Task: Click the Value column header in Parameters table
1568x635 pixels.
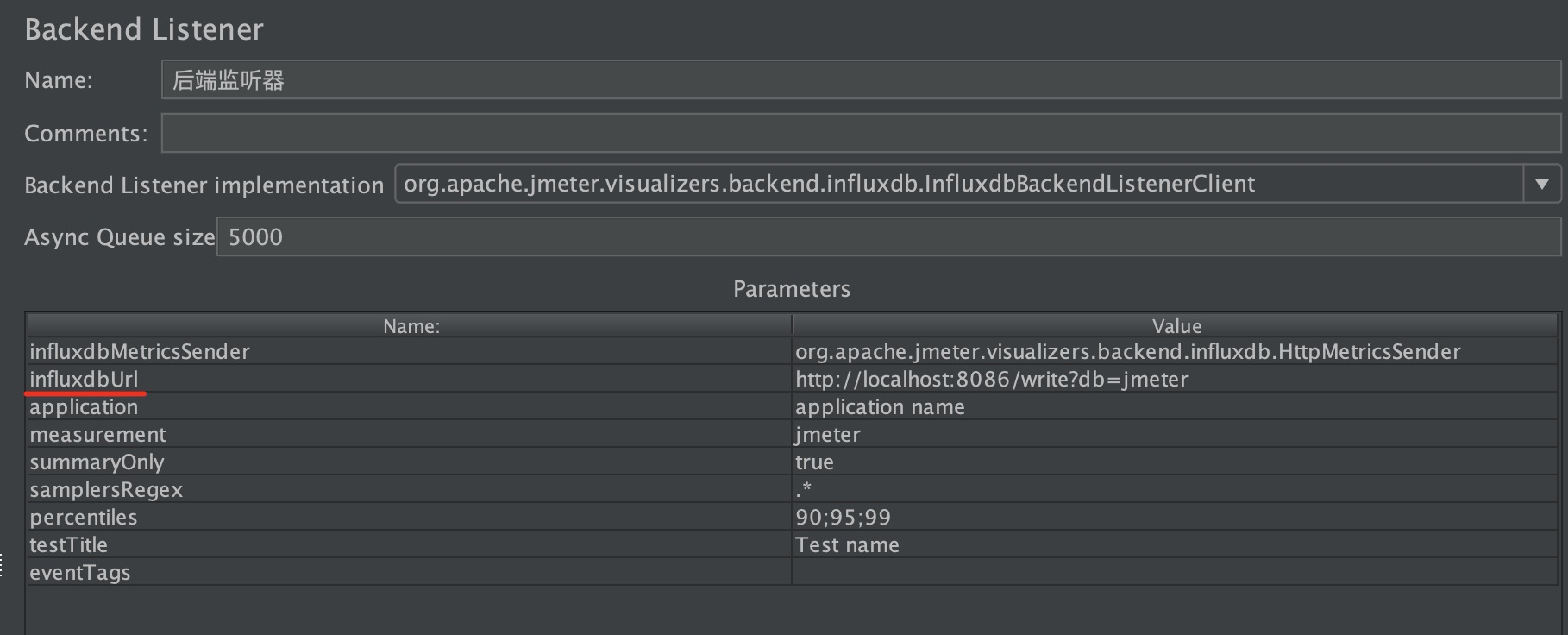Action: (1176, 325)
